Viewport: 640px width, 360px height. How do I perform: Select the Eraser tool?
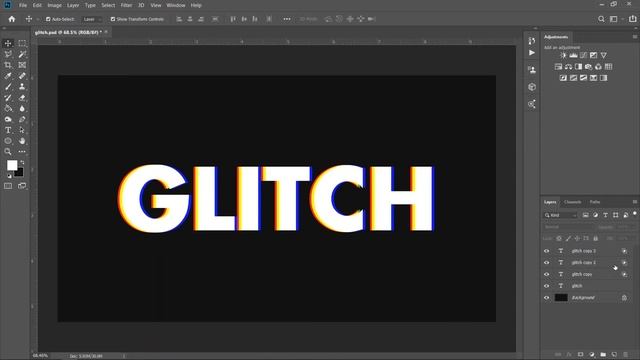pyautogui.click(x=22, y=98)
